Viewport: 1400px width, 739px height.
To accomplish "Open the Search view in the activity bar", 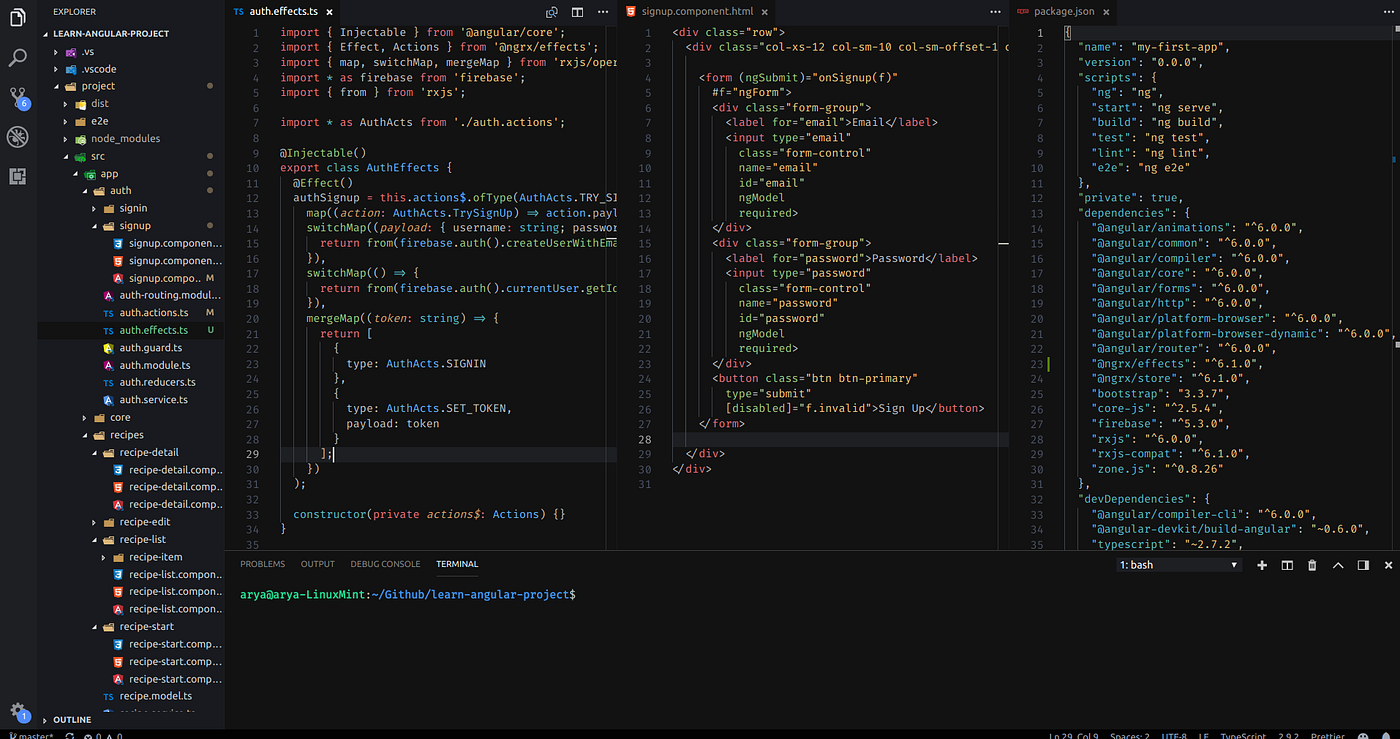I will 17,56.
